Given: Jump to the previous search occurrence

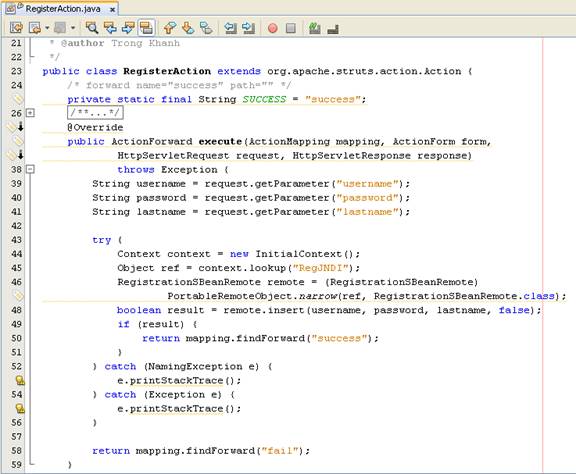Looking at the screenshot, I should (110, 28).
